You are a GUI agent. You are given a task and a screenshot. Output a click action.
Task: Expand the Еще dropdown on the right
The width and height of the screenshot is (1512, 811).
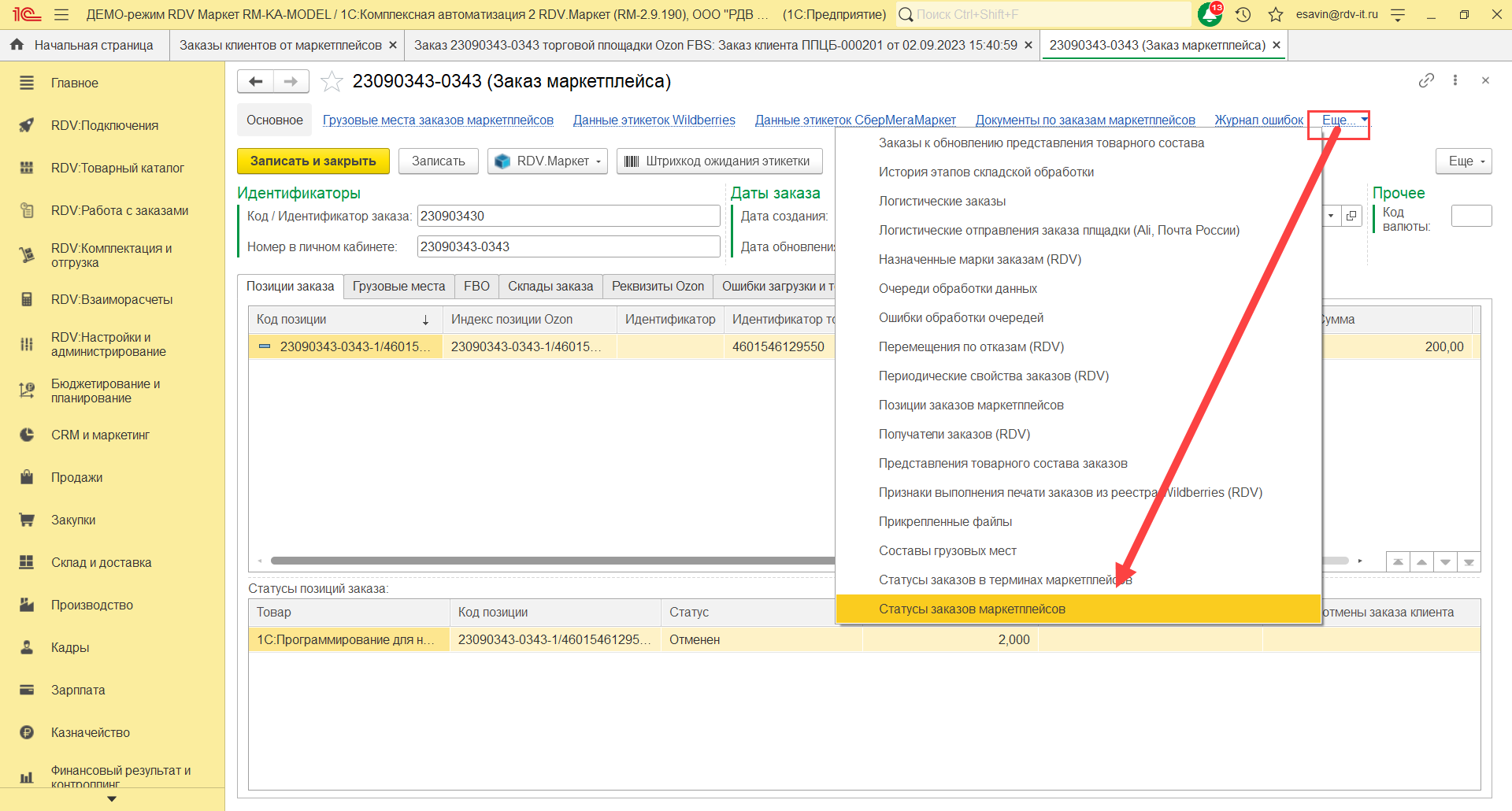tap(1463, 161)
